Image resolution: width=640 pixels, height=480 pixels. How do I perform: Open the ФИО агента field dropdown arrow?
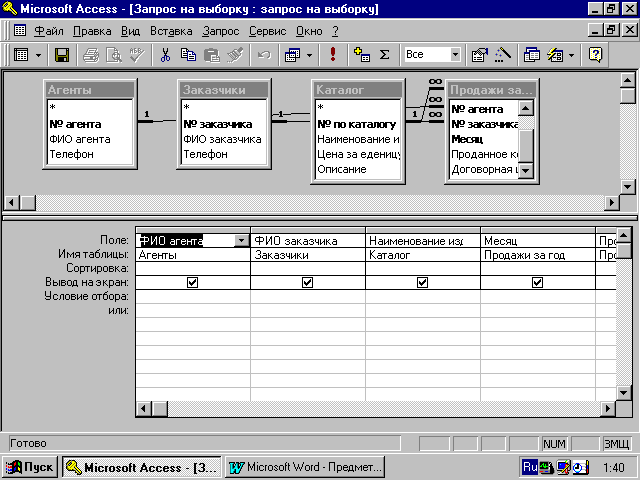click(x=242, y=241)
